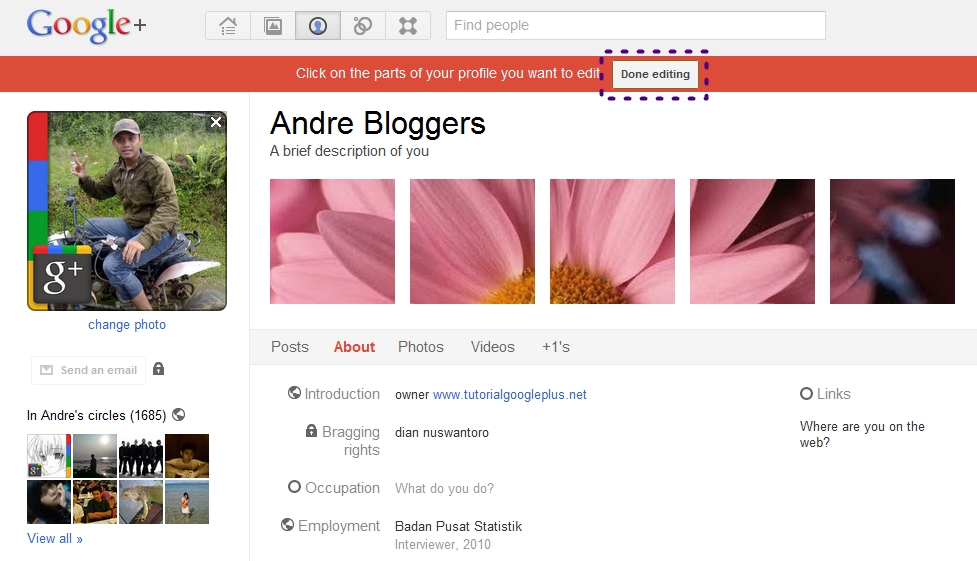
Task: Open avatar of people sitting at a table
Action: pyautogui.click(x=95, y=502)
